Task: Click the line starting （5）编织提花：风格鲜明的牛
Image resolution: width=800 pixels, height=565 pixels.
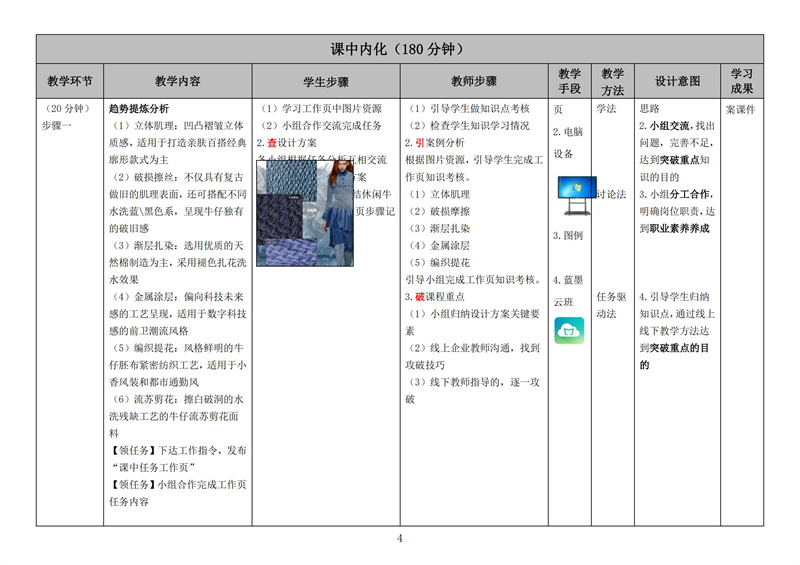Action: point(176,348)
